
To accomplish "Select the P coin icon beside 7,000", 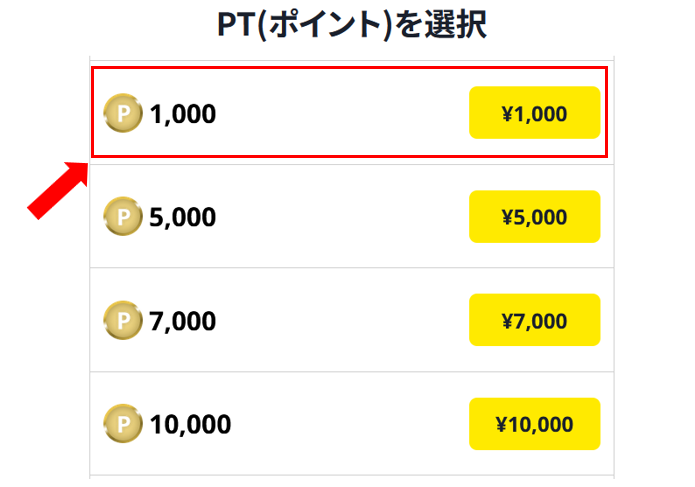I will [123, 320].
